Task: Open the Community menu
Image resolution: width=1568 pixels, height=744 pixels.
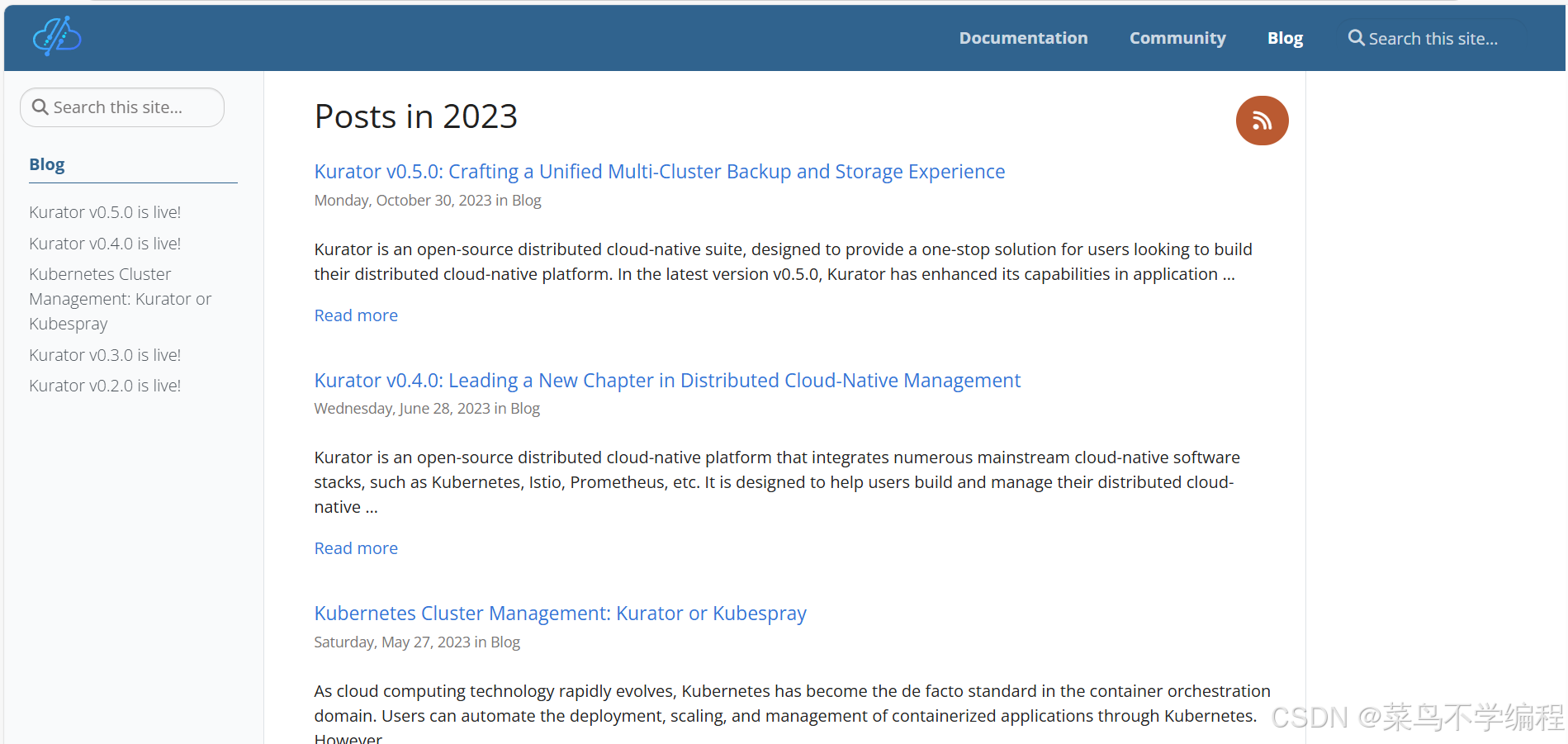Action: [1177, 38]
